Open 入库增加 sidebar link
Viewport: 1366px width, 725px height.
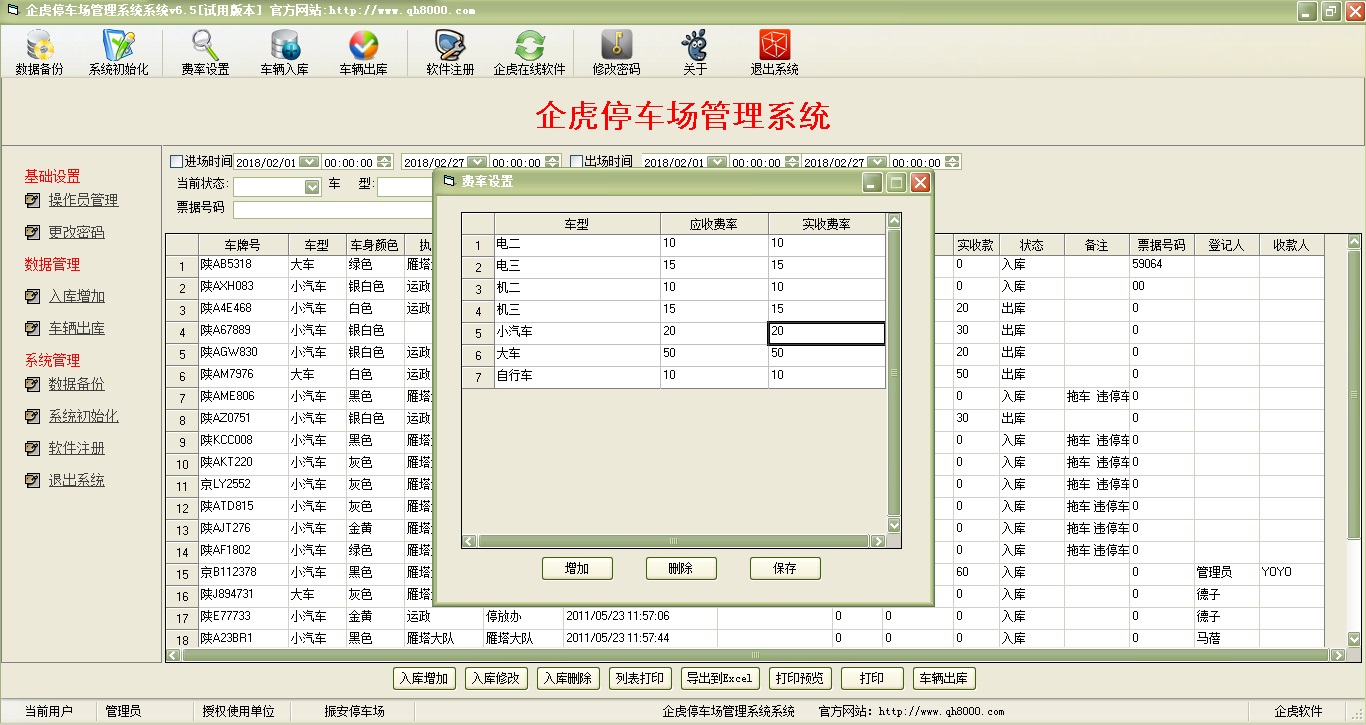coord(76,296)
